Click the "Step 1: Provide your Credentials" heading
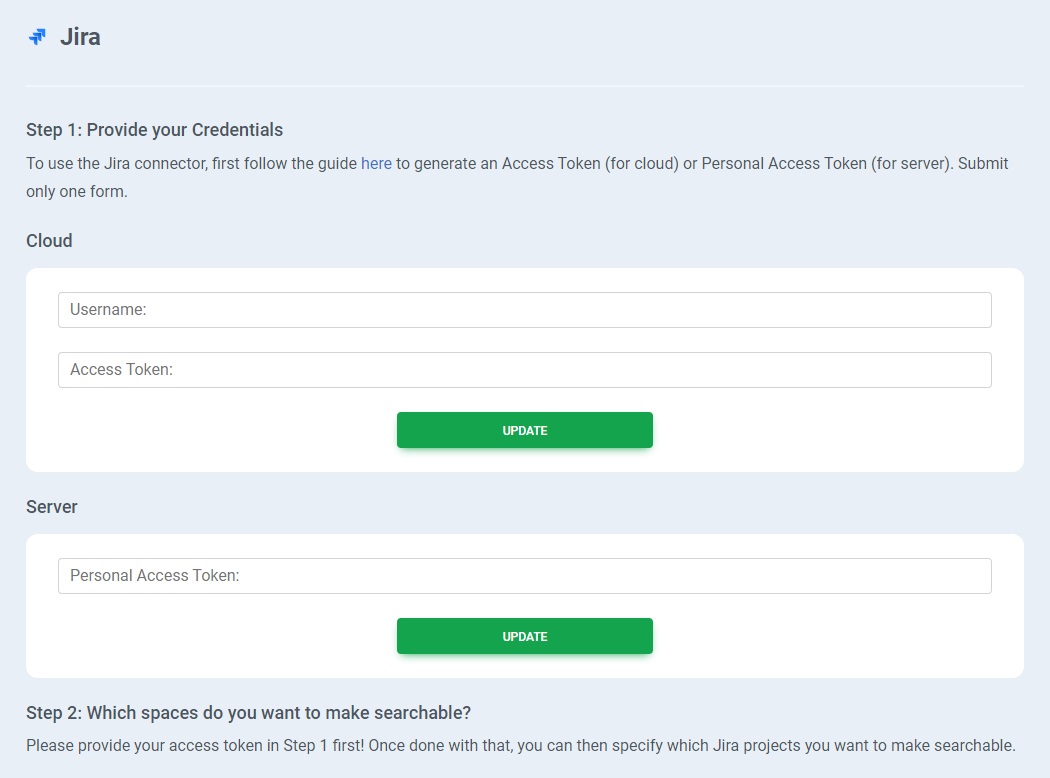Viewport: 1050px width, 778px height. [x=154, y=130]
